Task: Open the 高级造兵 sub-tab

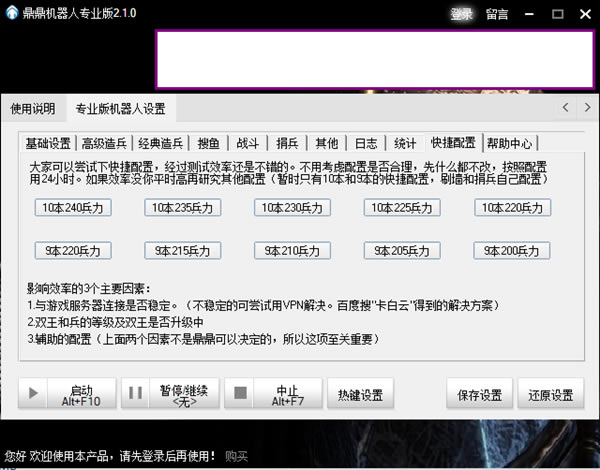Action: click(104, 143)
